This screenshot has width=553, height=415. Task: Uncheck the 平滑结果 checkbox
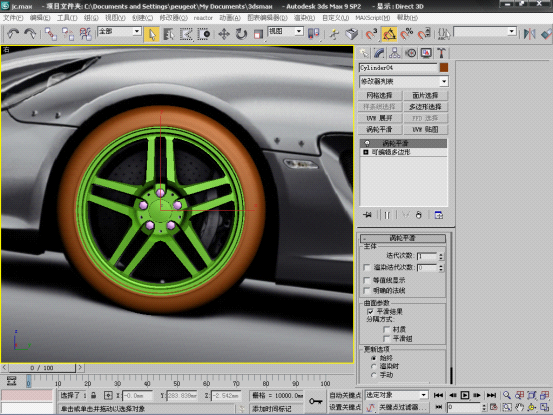click(370, 311)
